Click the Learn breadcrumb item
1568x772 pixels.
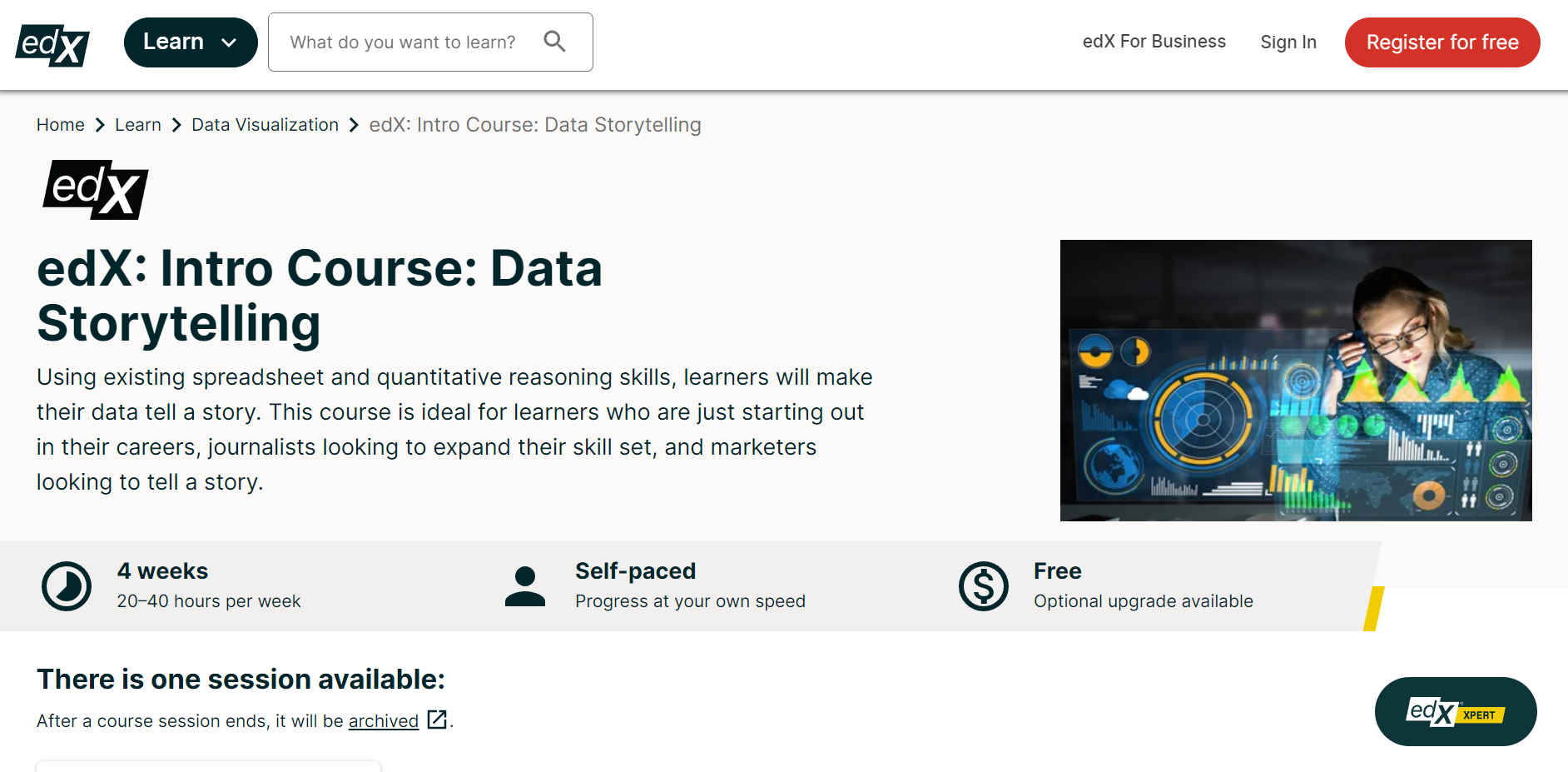138,125
